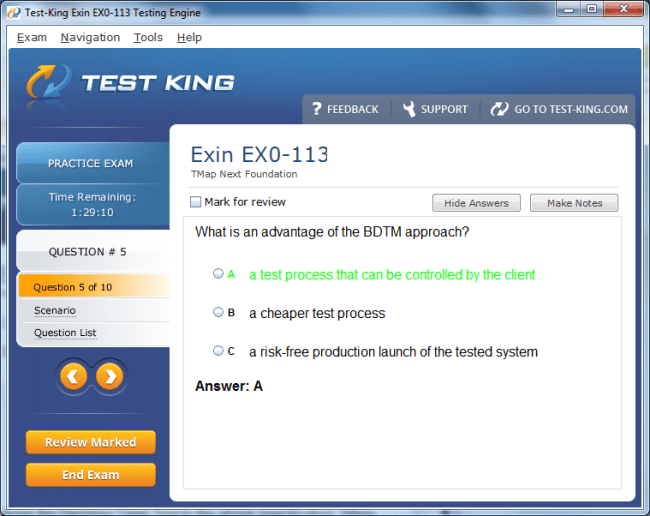The image size is (650, 516).
Task: Select answer option A radio button
Action: click(218, 273)
